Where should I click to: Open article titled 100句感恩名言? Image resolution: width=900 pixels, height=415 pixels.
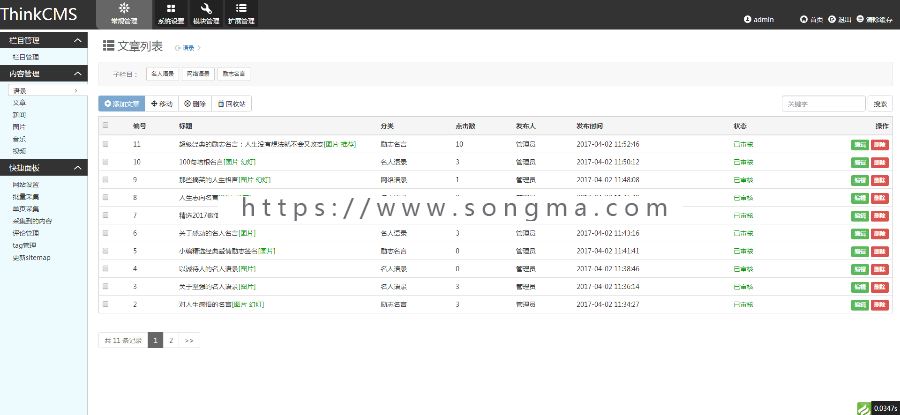(201, 162)
